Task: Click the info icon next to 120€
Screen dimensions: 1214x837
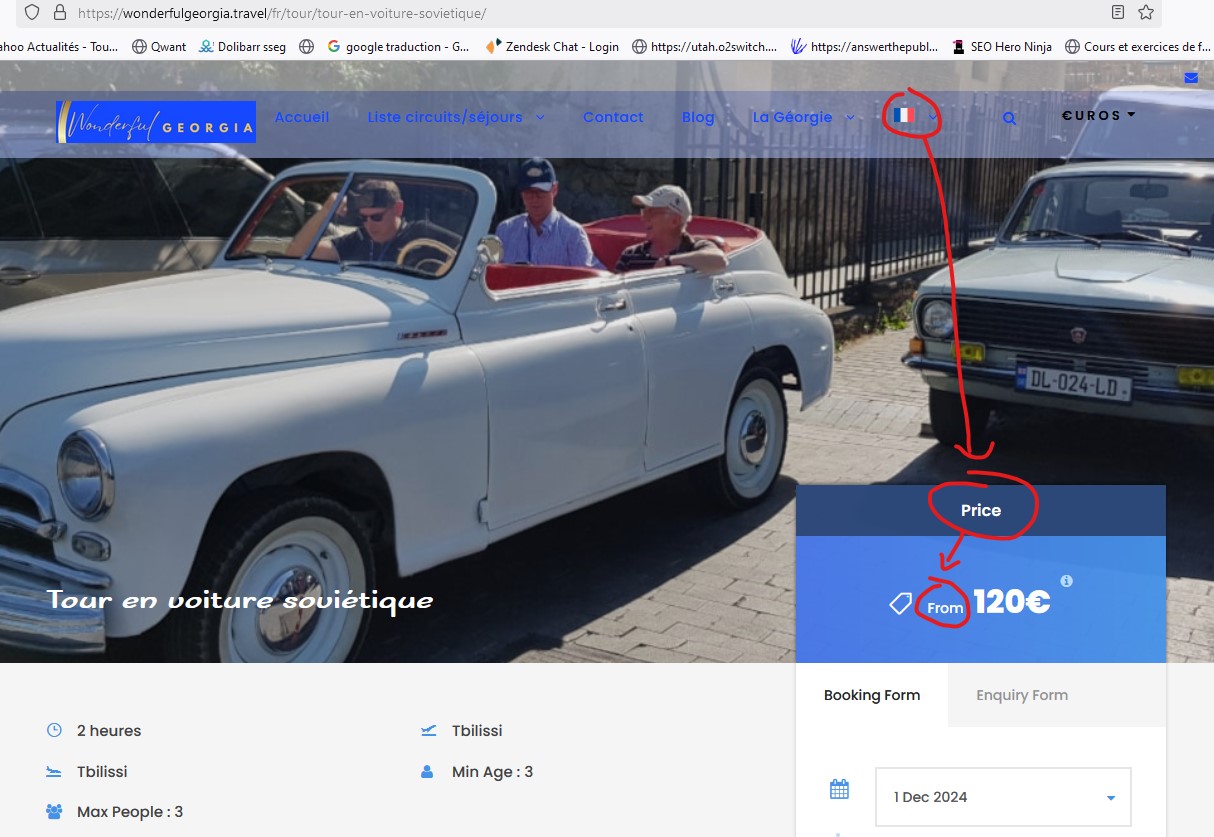Action: (x=1066, y=581)
